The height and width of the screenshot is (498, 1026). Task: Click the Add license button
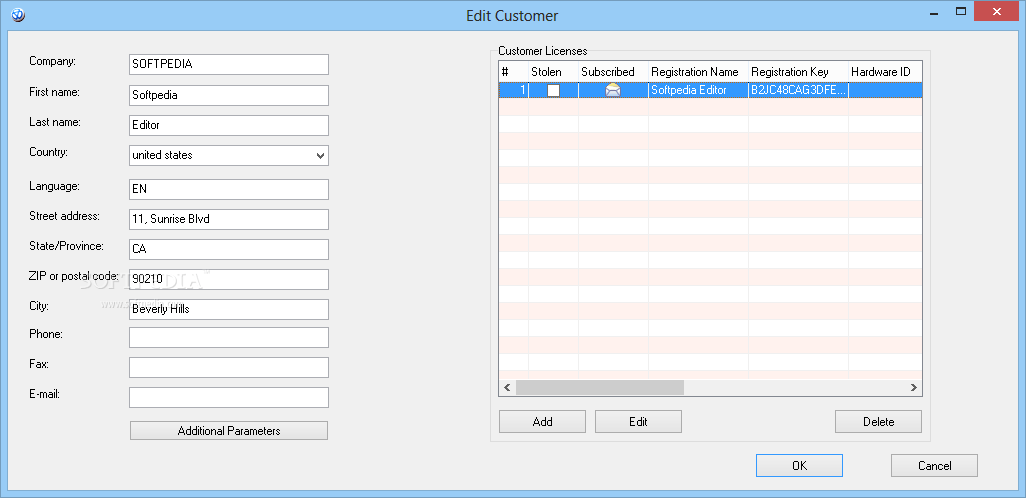[x=542, y=421]
